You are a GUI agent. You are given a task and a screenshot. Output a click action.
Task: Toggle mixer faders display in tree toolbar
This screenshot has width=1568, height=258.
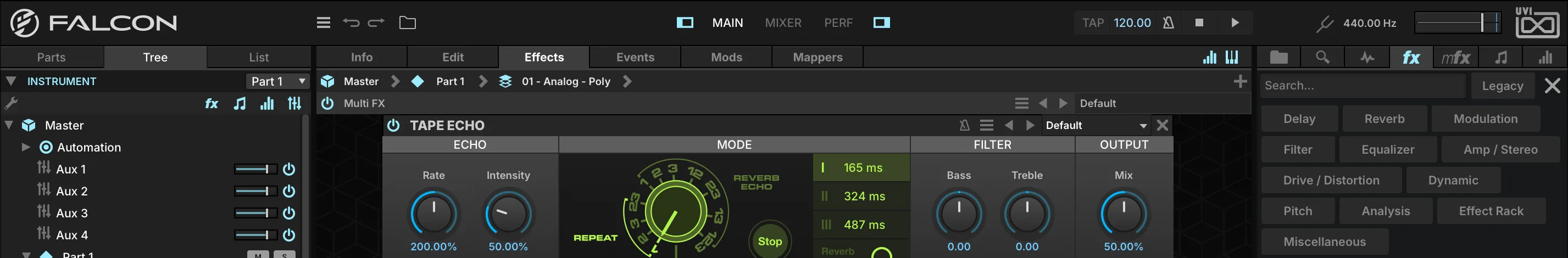[294, 103]
